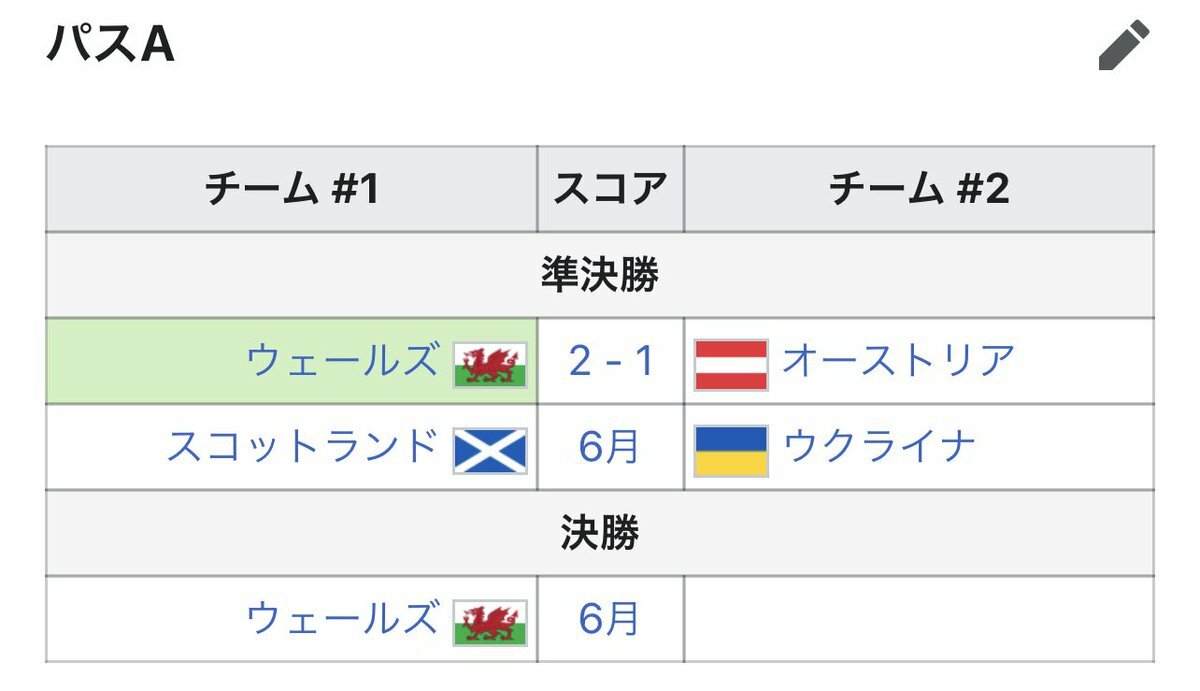Open the オーストリア team link
The height and width of the screenshot is (691, 1200).
(x=898, y=361)
